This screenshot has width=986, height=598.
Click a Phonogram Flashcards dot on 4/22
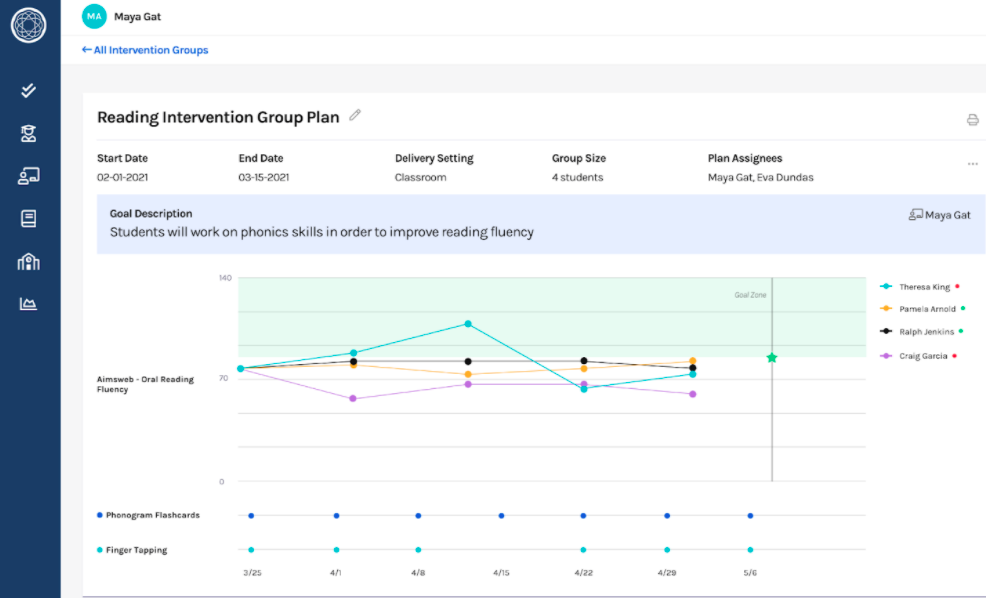pyautogui.click(x=582, y=515)
